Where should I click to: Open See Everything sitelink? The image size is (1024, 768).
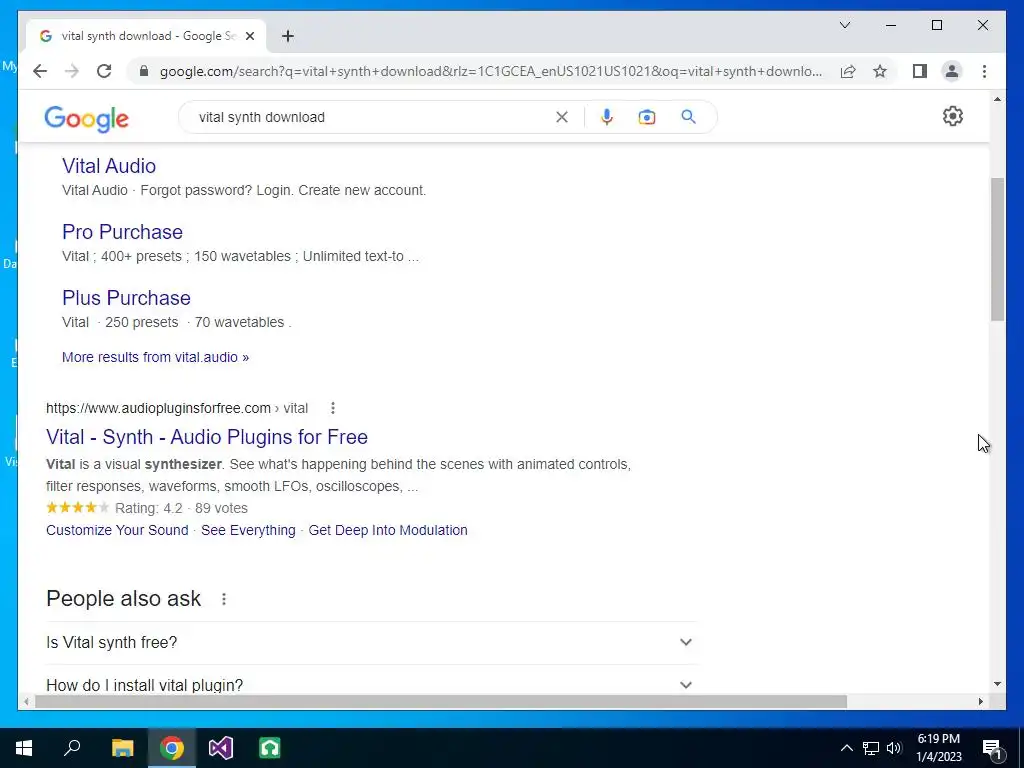coord(248,530)
